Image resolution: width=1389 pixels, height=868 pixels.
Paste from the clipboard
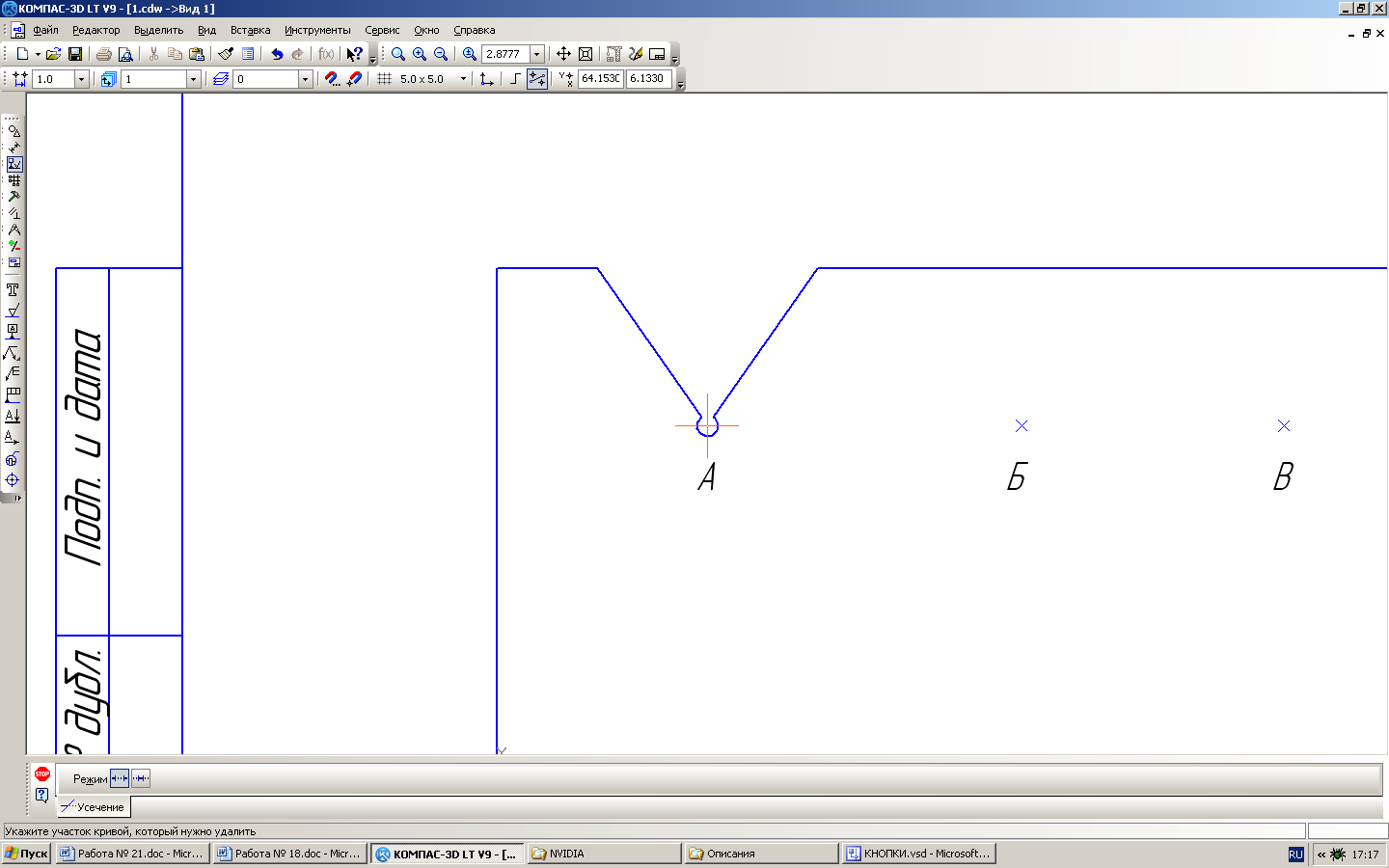click(x=197, y=54)
